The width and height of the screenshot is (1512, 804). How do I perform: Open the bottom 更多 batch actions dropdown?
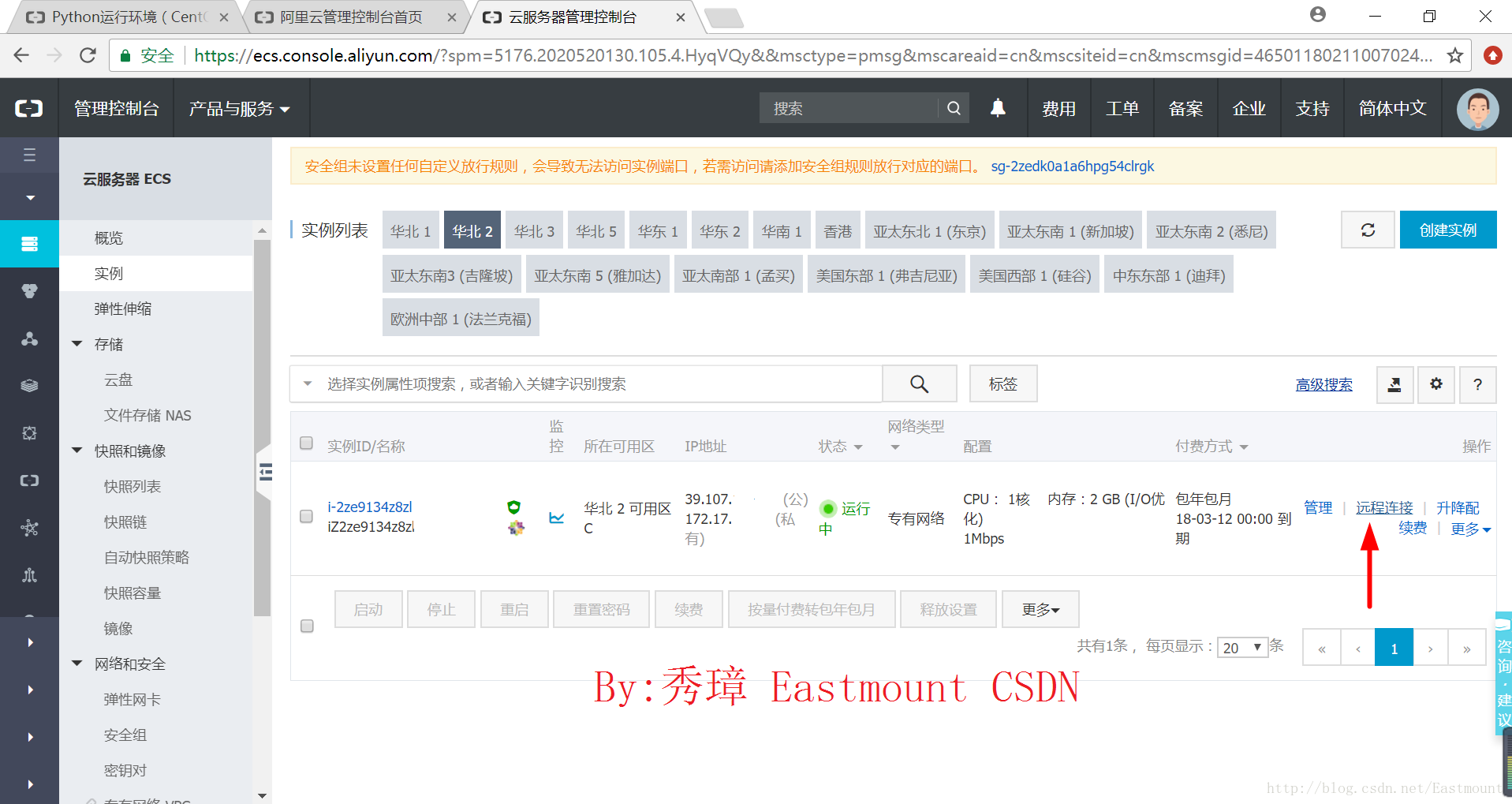(1040, 609)
